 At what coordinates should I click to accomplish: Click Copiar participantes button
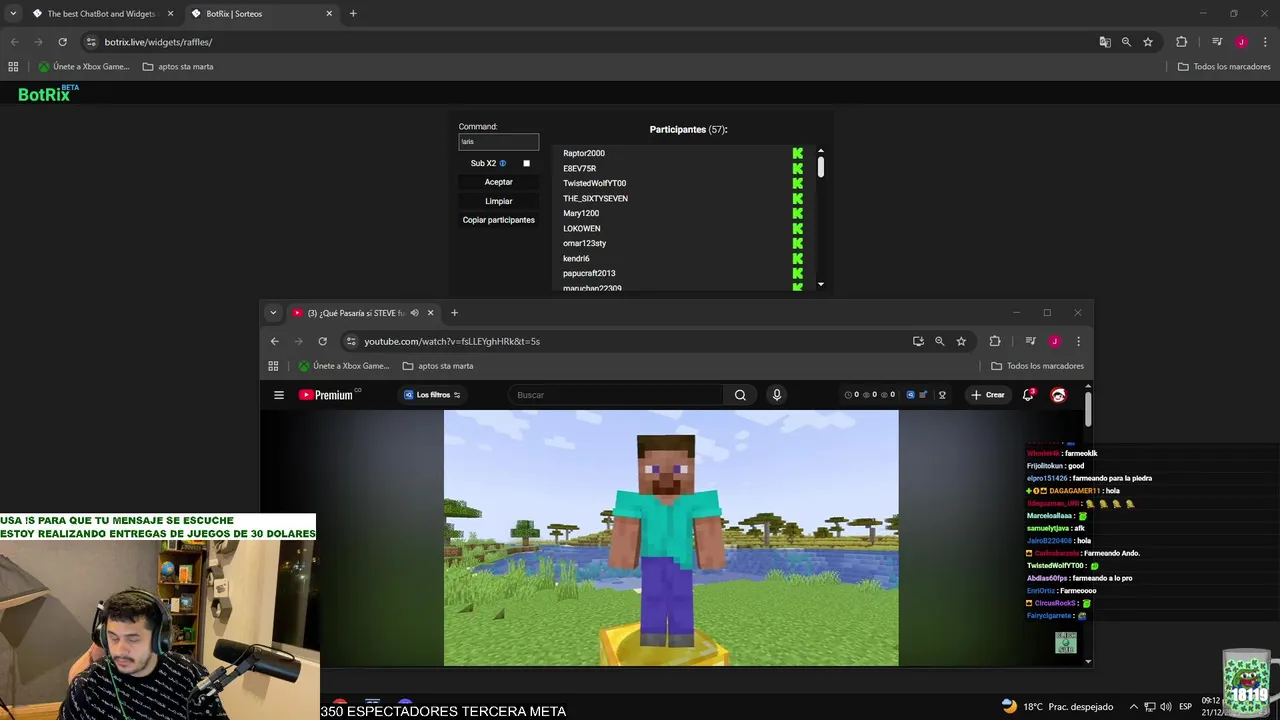point(498,220)
